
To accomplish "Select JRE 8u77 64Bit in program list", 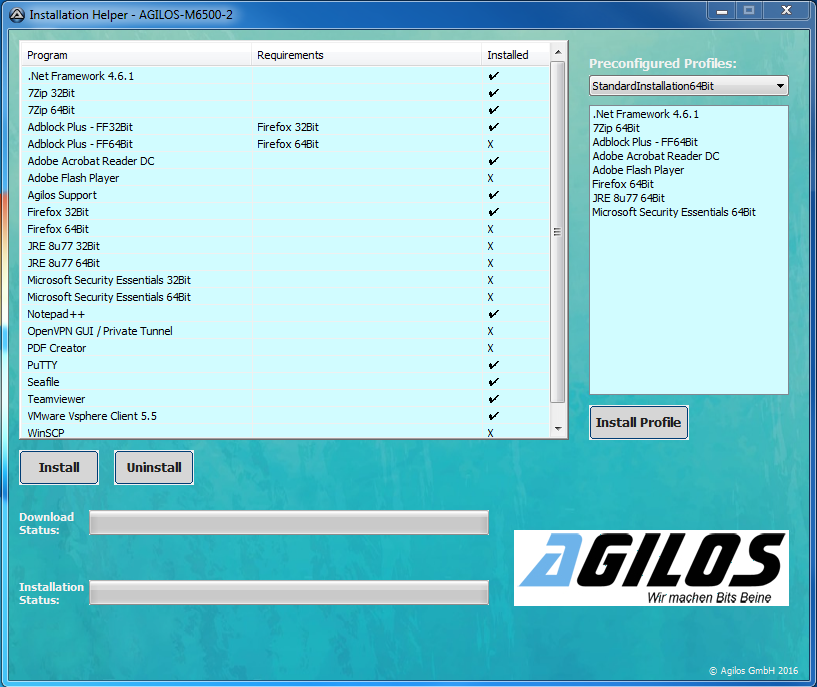I will [x=285, y=264].
